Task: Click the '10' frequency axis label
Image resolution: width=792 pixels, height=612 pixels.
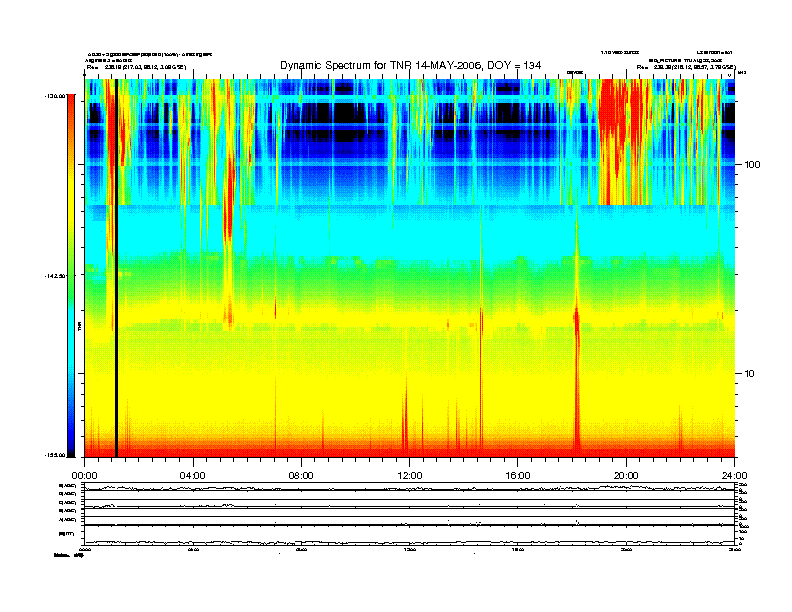Action: click(750, 374)
